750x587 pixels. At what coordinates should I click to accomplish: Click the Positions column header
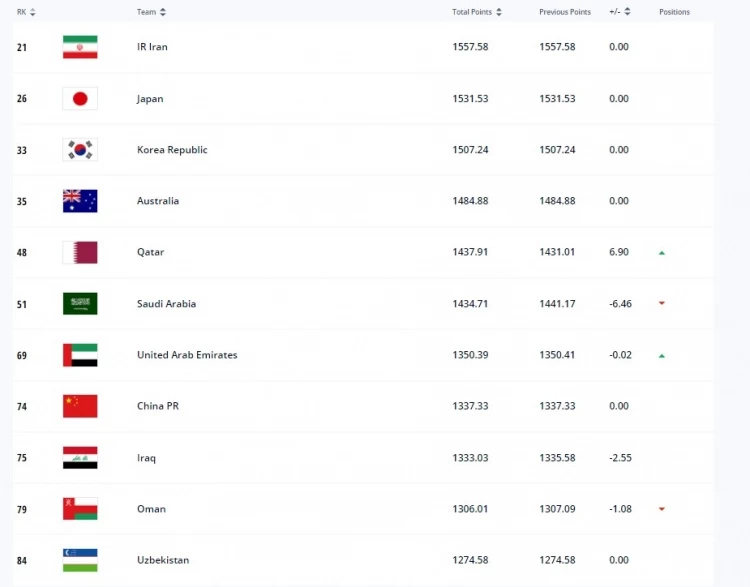[x=674, y=12]
